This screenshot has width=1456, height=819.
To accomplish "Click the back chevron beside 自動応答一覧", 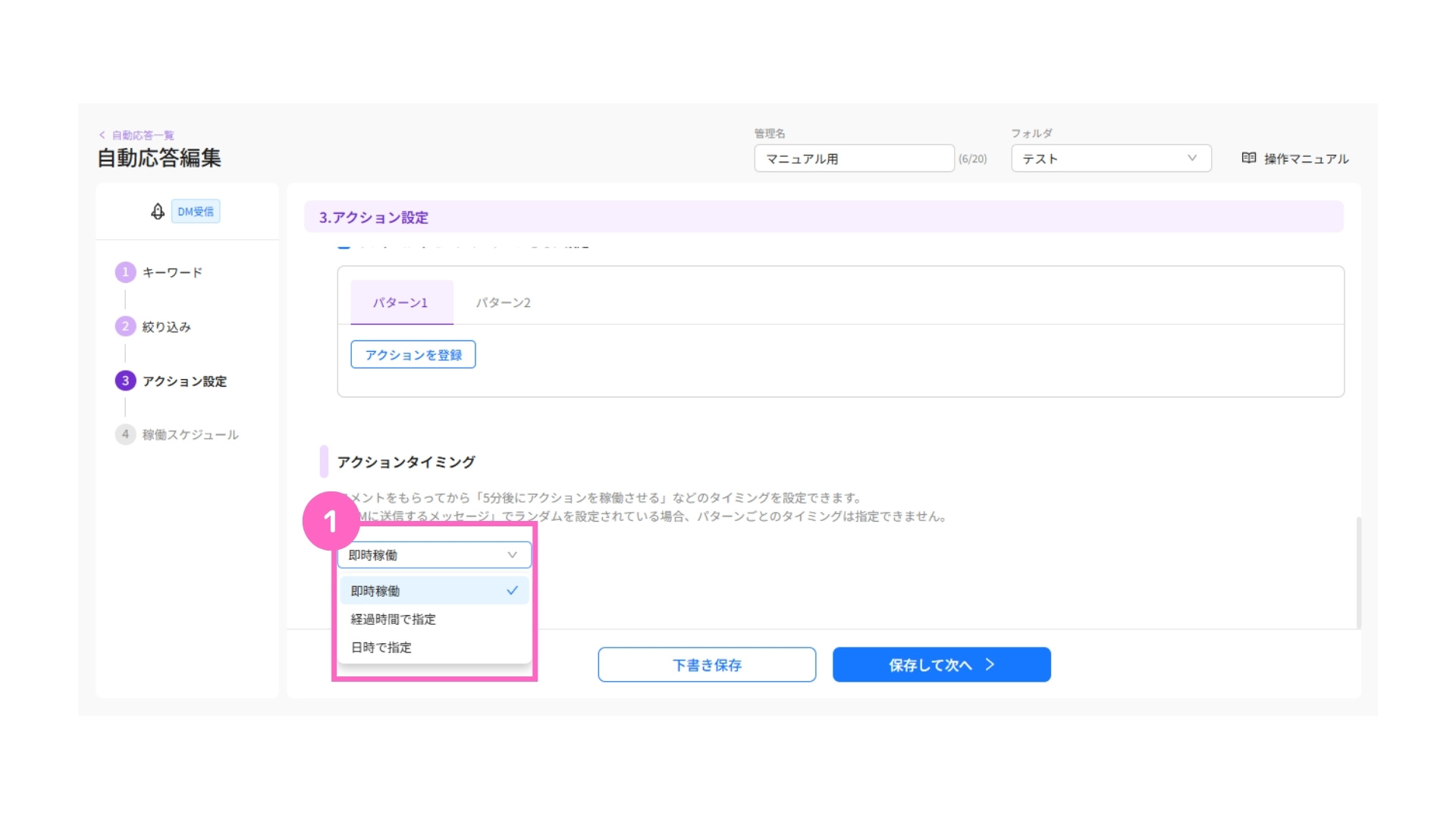I will click(x=102, y=135).
